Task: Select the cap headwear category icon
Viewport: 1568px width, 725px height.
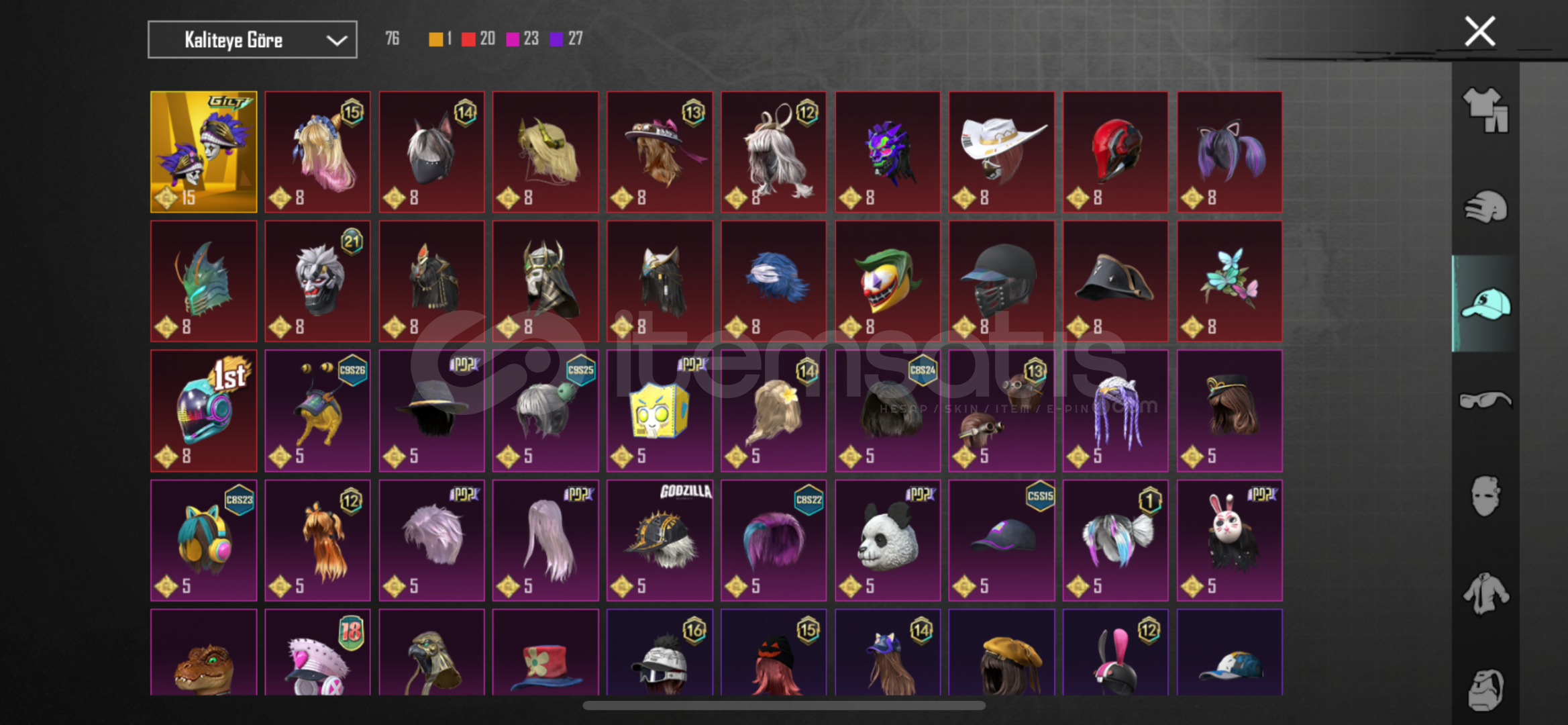Action: coord(1485,303)
